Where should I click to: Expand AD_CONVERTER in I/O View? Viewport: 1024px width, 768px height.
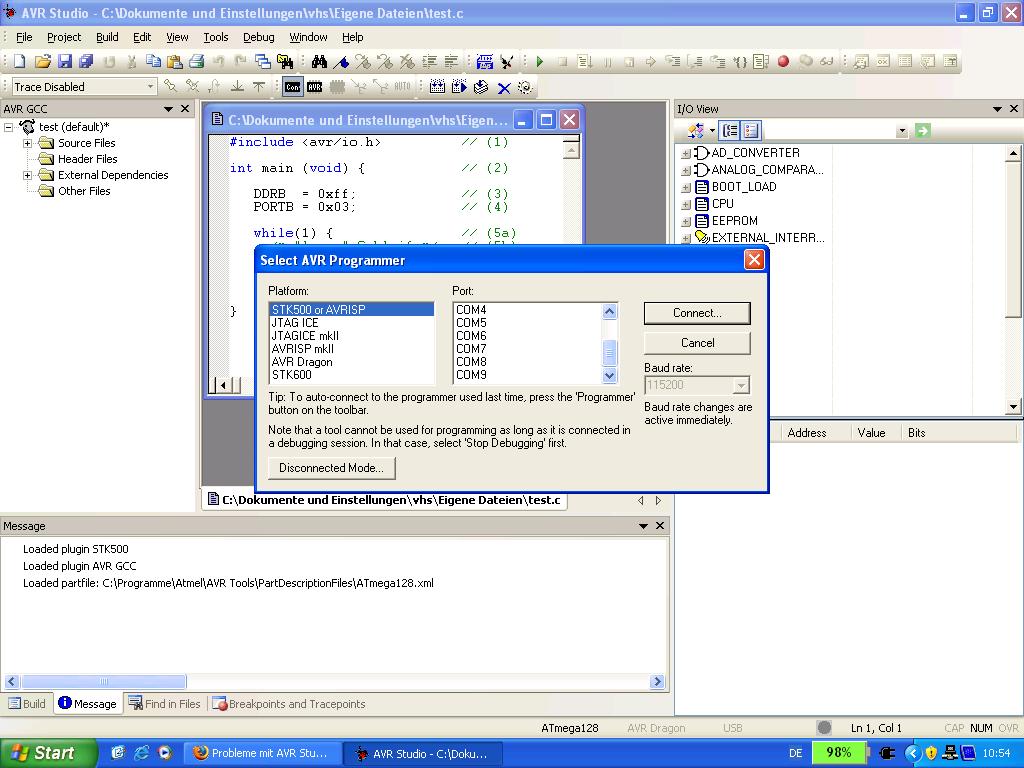tap(686, 154)
